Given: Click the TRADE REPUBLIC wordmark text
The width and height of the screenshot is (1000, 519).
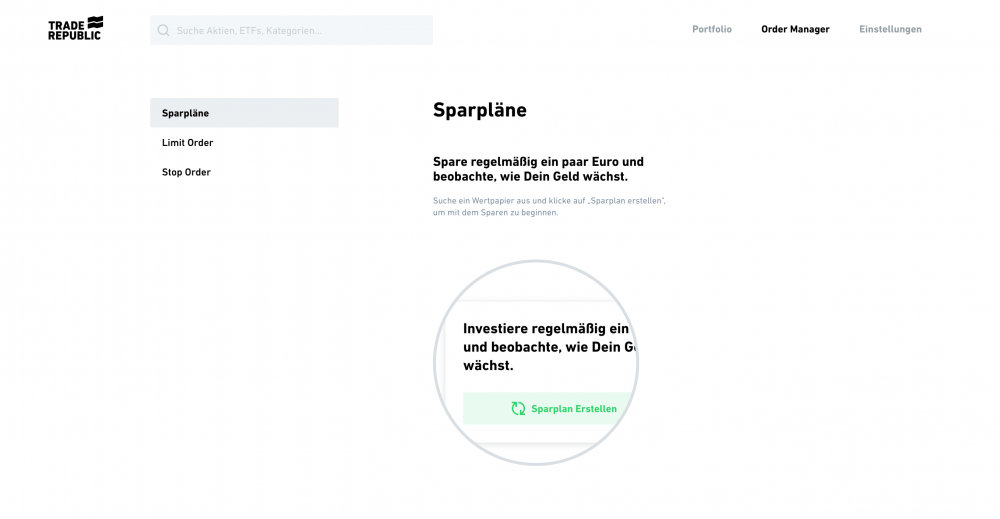Looking at the screenshot, I should click(68, 30).
